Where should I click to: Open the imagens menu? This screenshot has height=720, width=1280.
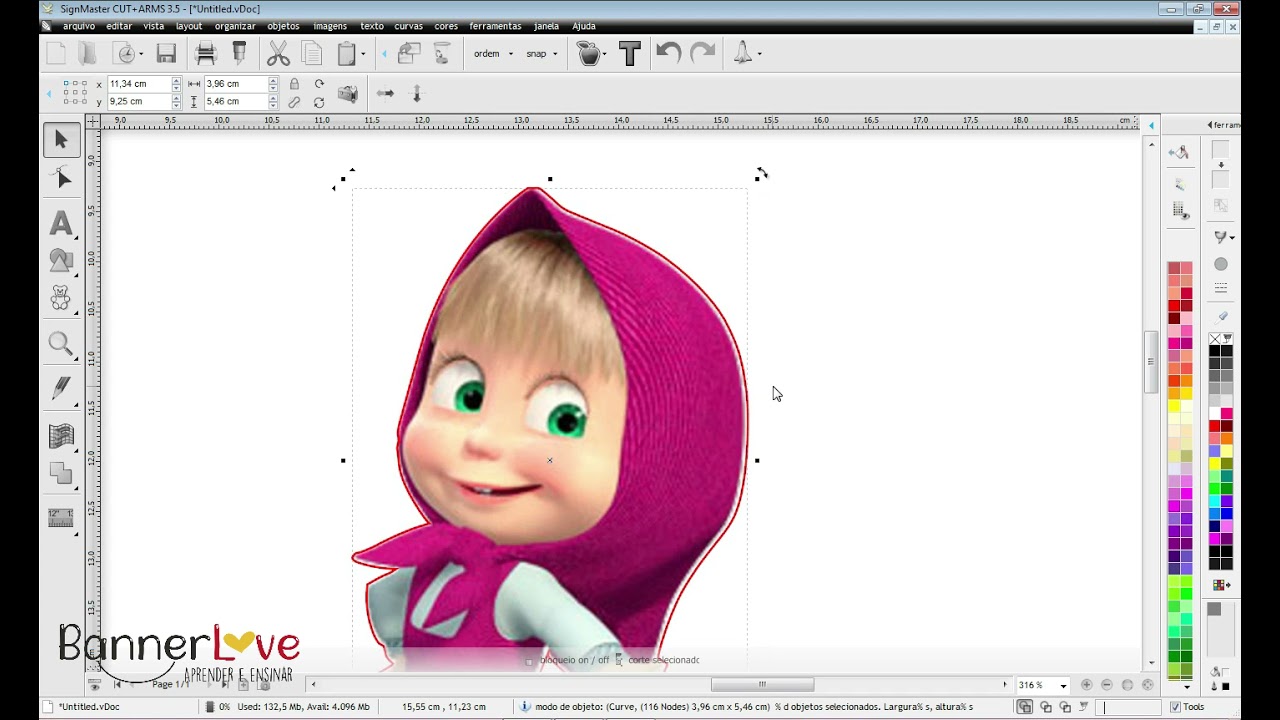tap(330, 26)
